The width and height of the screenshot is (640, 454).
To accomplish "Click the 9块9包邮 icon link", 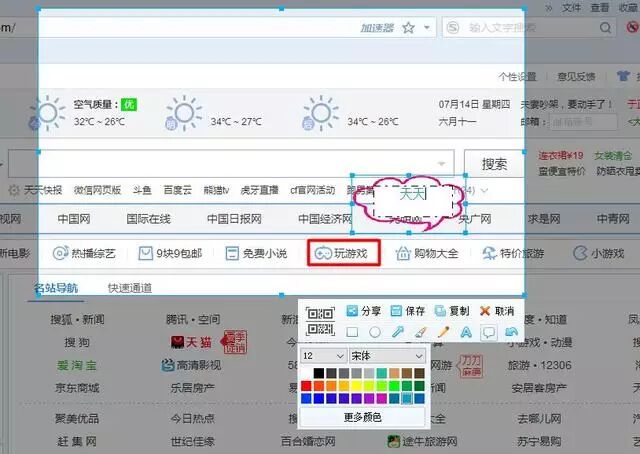I will coord(170,254).
